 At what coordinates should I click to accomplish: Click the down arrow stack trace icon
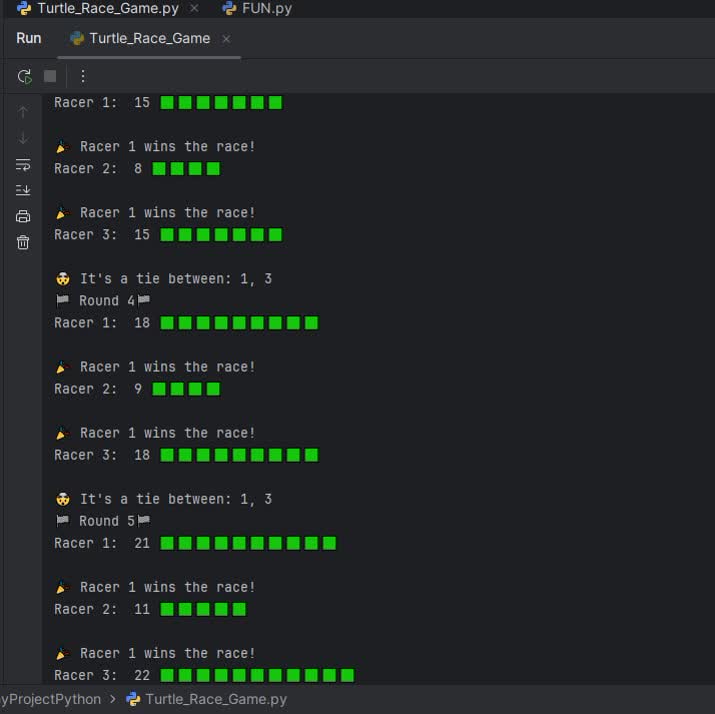[23, 138]
